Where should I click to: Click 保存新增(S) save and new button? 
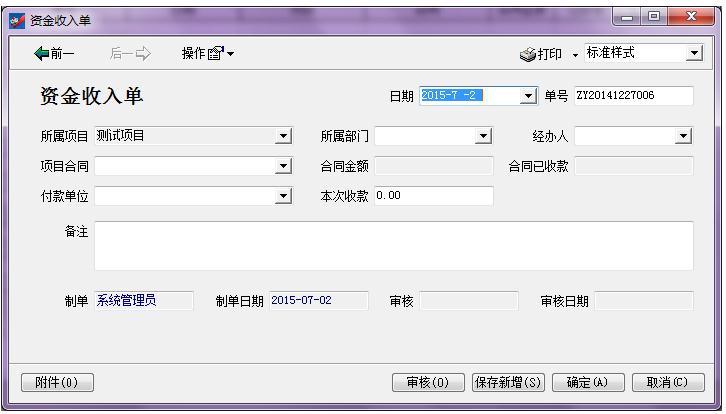click(508, 382)
